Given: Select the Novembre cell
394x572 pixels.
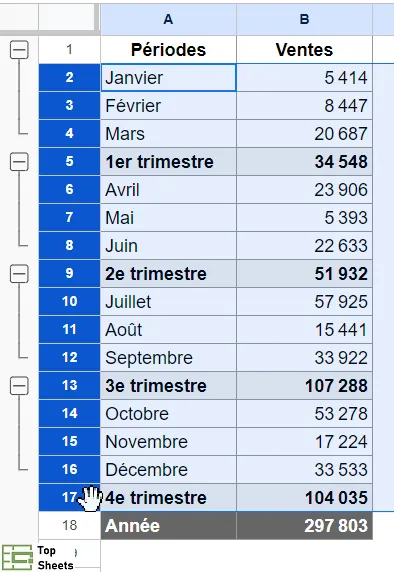Looking at the screenshot, I should 168,442.
